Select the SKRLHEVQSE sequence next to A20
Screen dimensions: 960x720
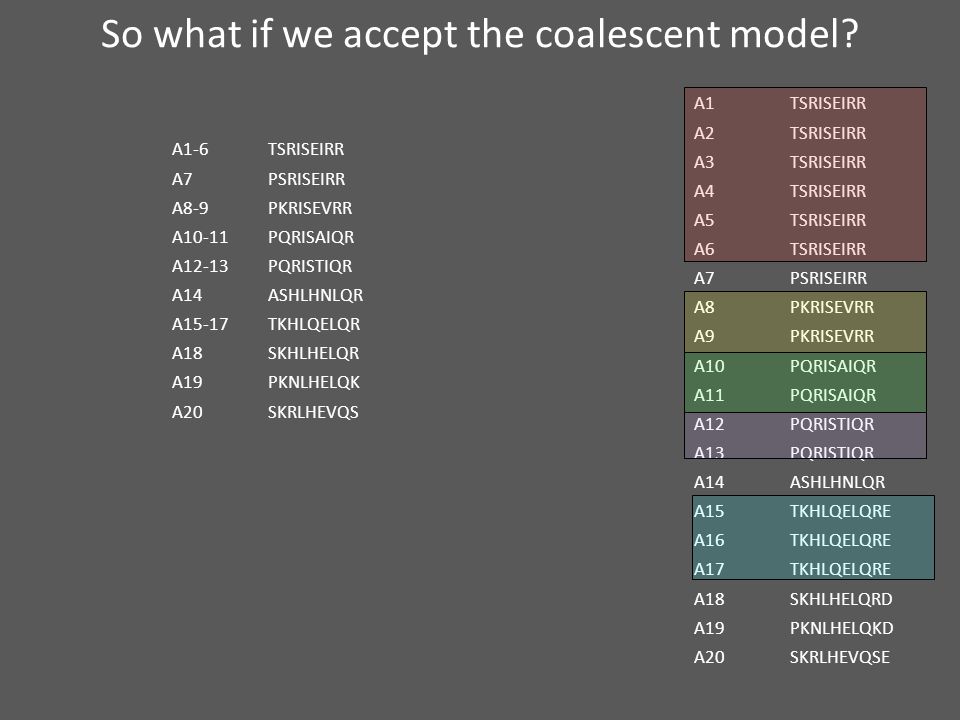coord(839,658)
